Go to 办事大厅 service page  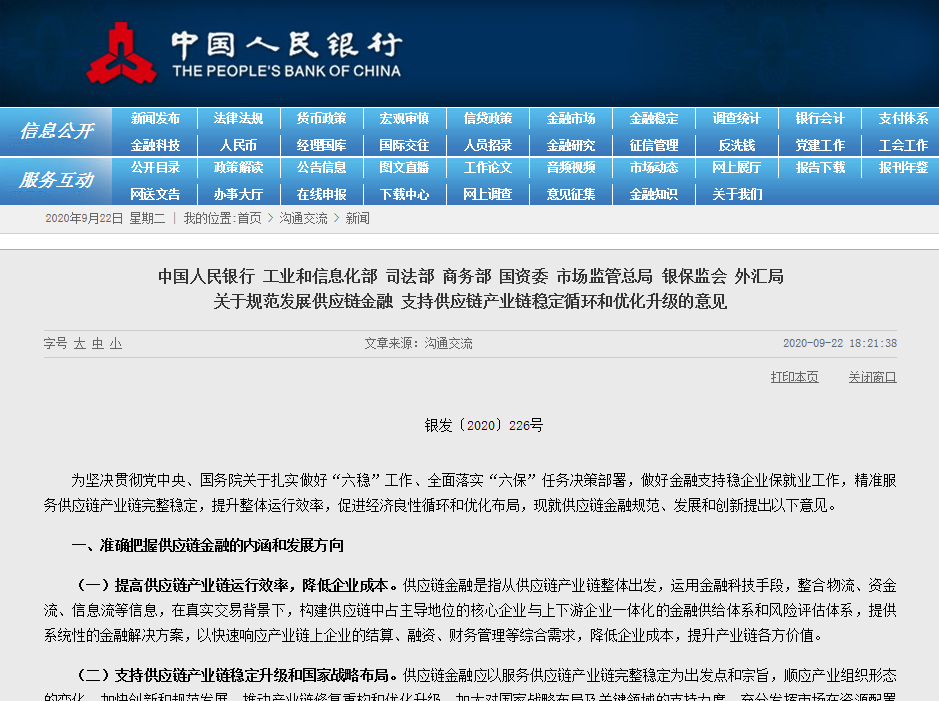[238, 195]
